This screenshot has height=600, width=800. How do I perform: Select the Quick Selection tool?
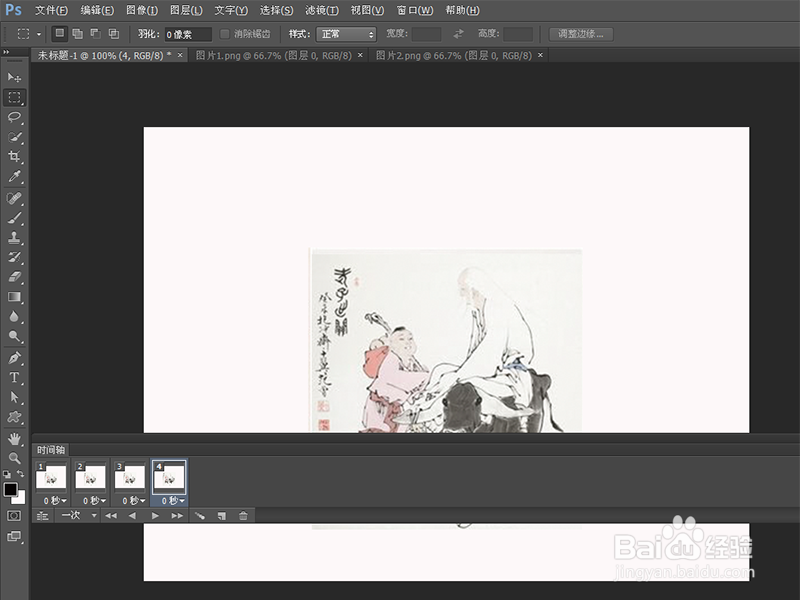pyautogui.click(x=14, y=137)
